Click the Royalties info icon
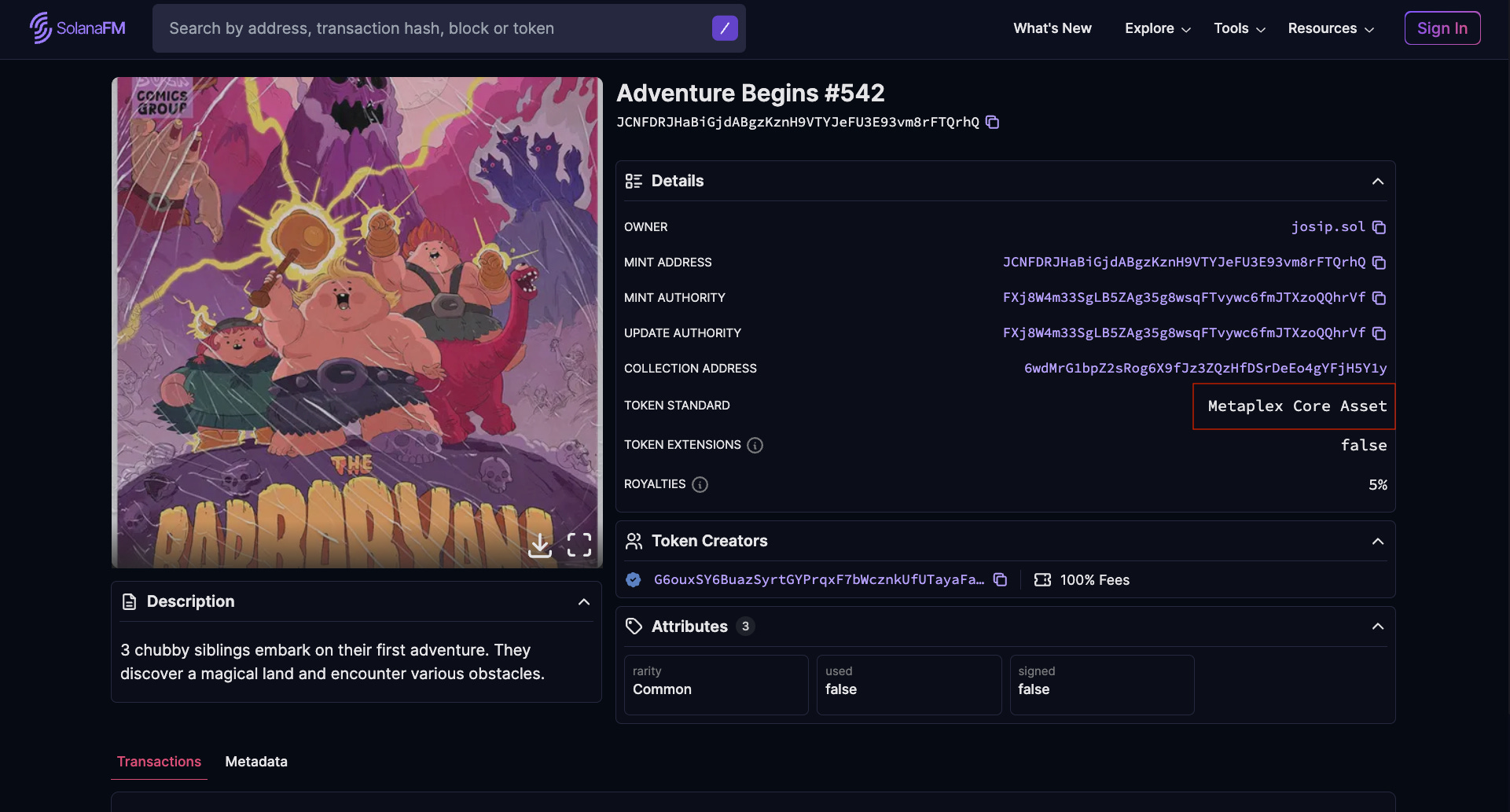The image size is (1510, 812). click(700, 485)
